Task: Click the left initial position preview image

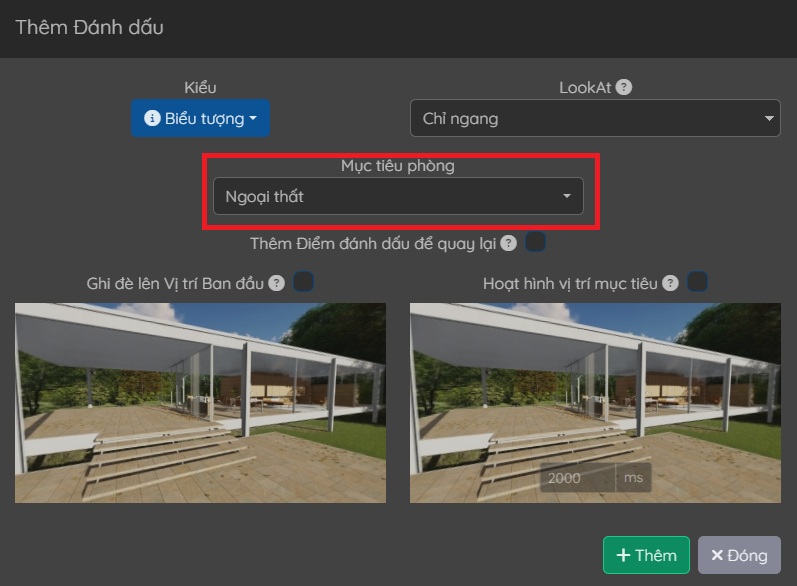Action: tap(200, 402)
